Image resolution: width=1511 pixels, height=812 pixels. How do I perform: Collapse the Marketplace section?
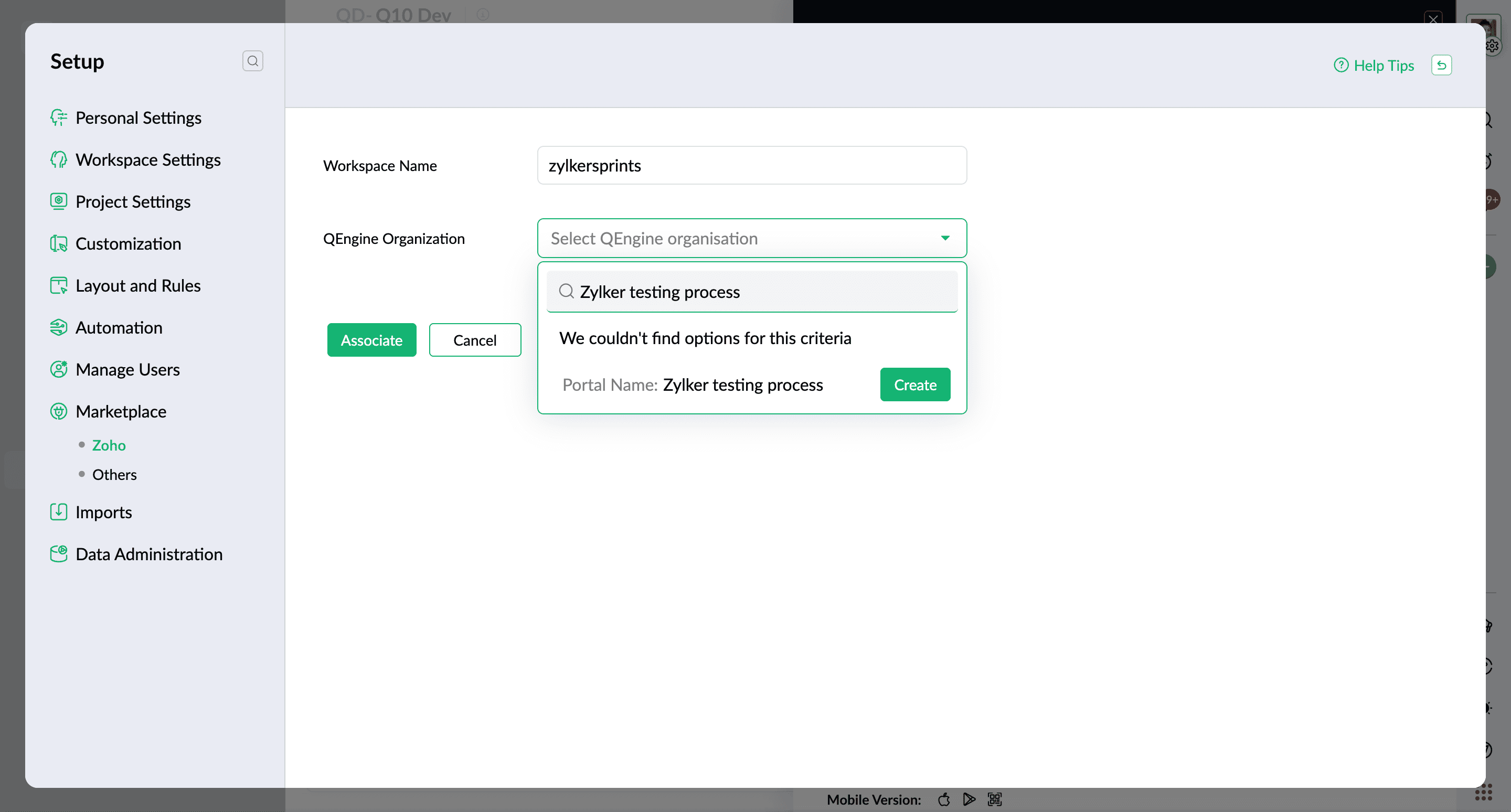[x=120, y=412]
